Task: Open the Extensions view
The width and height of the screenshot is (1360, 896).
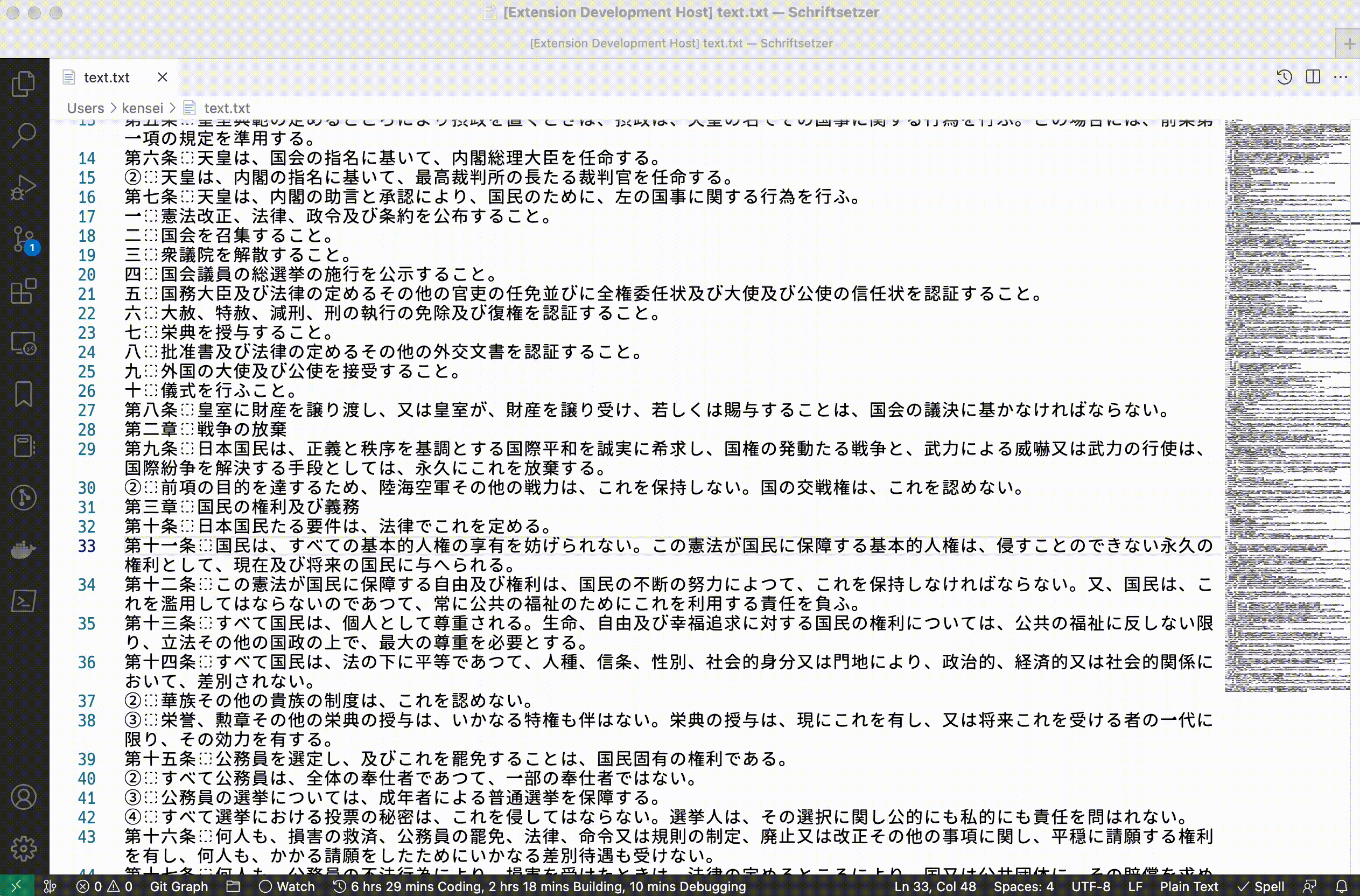Action: [x=24, y=291]
